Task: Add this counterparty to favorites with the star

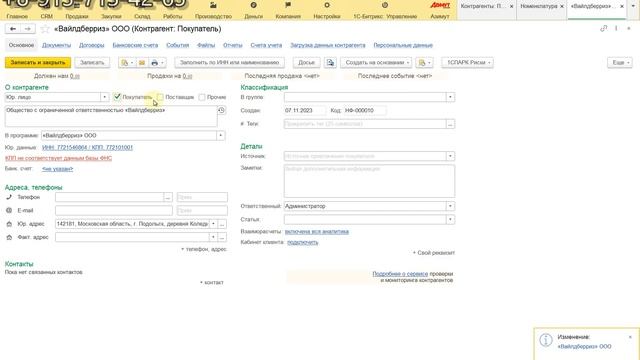Action: (x=45, y=29)
